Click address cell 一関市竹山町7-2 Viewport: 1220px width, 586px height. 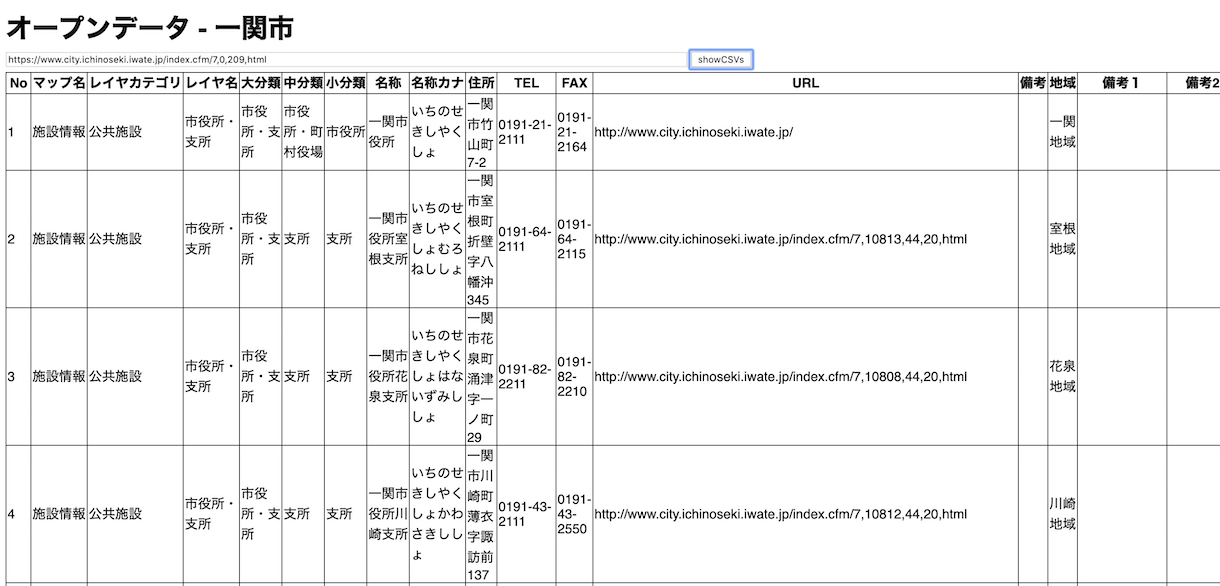[x=481, y=132]
